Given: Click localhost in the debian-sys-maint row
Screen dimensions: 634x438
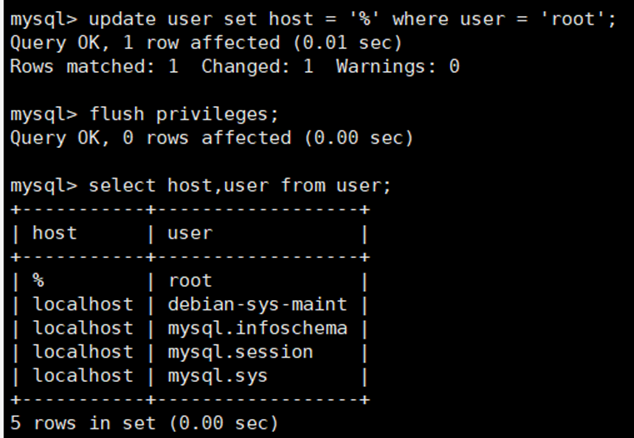Looking at the screenshot, I should [82, 304].
